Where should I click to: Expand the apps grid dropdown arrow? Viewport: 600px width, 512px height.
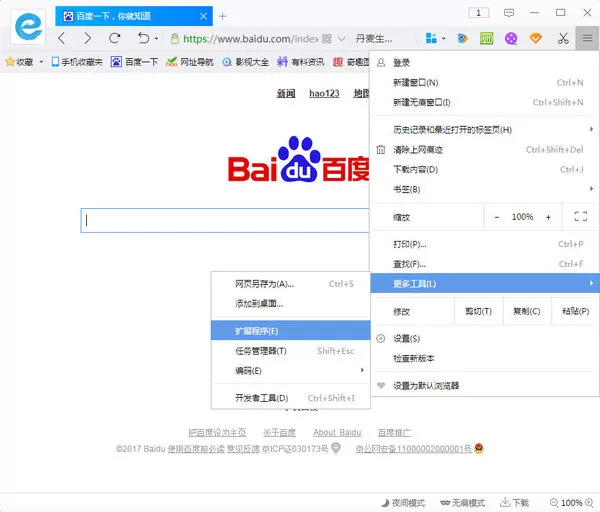[443, 39]
